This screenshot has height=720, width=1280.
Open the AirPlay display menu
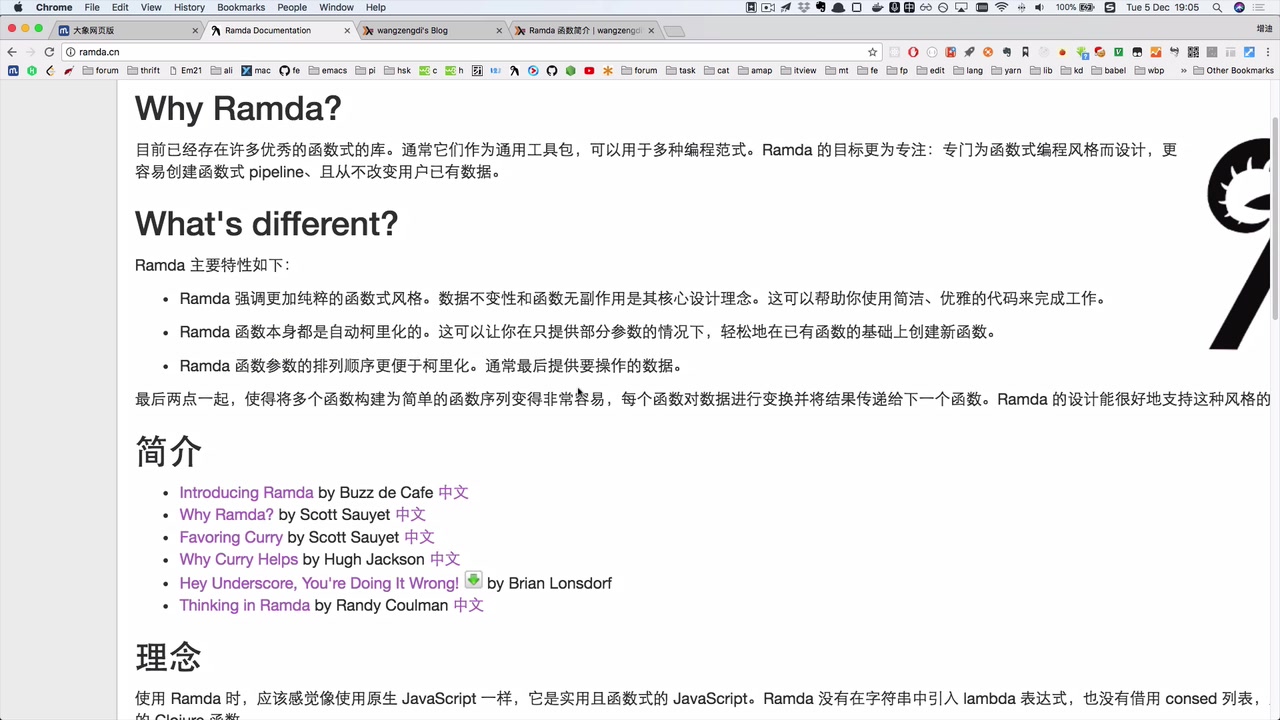pyautogui.click(x=960, y=7)
